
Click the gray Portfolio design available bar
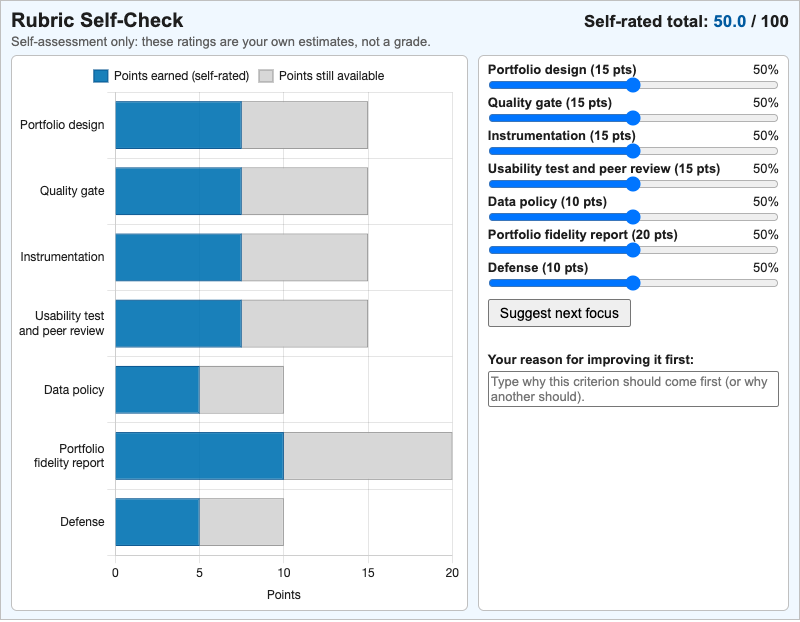[x=305, y=125]
